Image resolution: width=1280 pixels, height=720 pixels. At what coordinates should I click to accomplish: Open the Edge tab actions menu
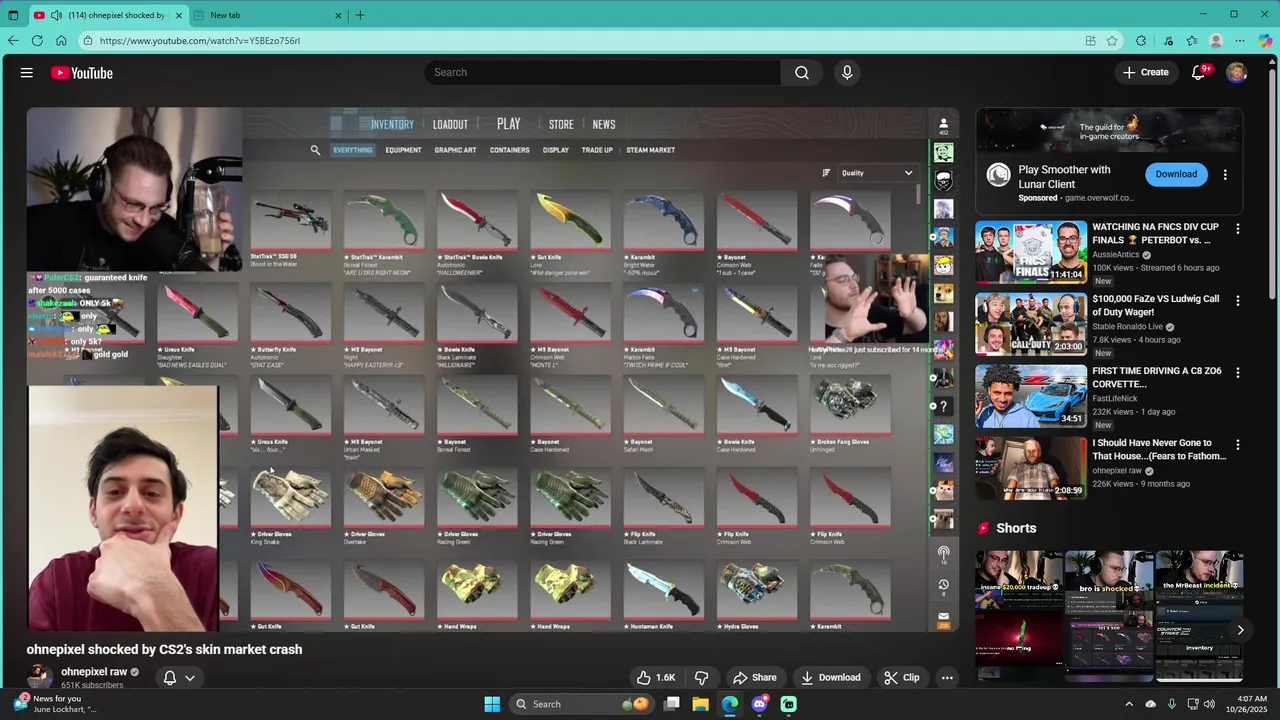tap(13, 15)
